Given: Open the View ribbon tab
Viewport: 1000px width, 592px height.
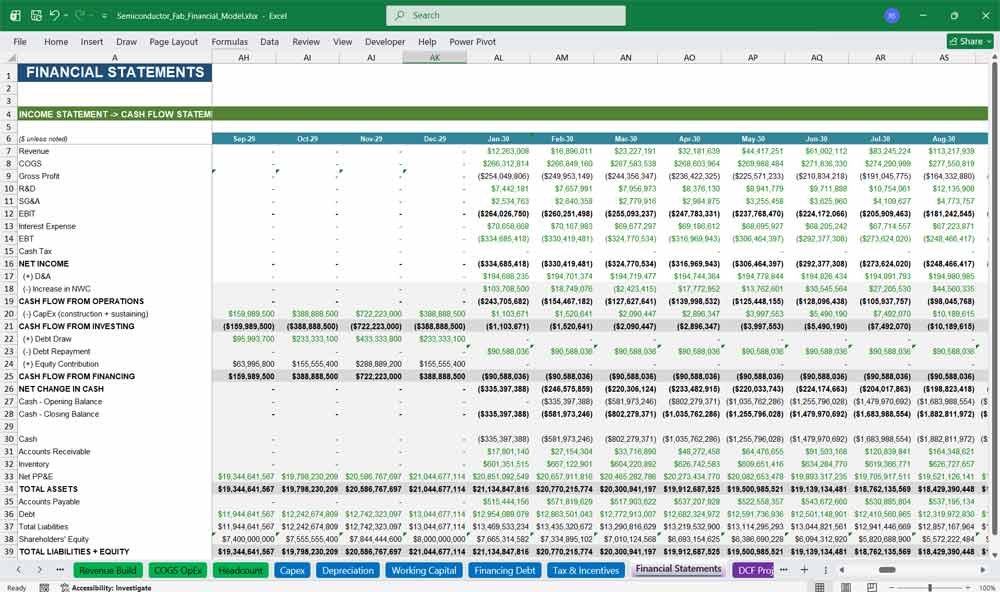Looking at the screenshot, I should [342, 41].
